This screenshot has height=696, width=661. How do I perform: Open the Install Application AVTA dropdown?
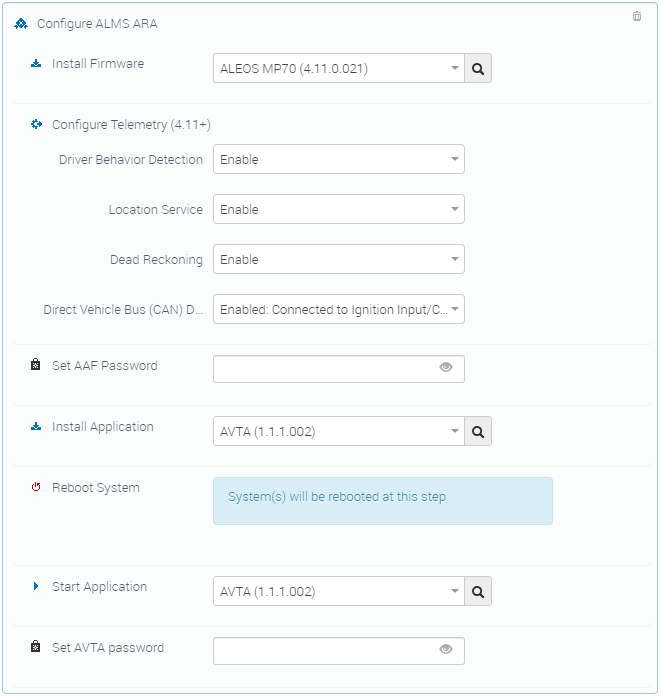[x=338, y=432]
